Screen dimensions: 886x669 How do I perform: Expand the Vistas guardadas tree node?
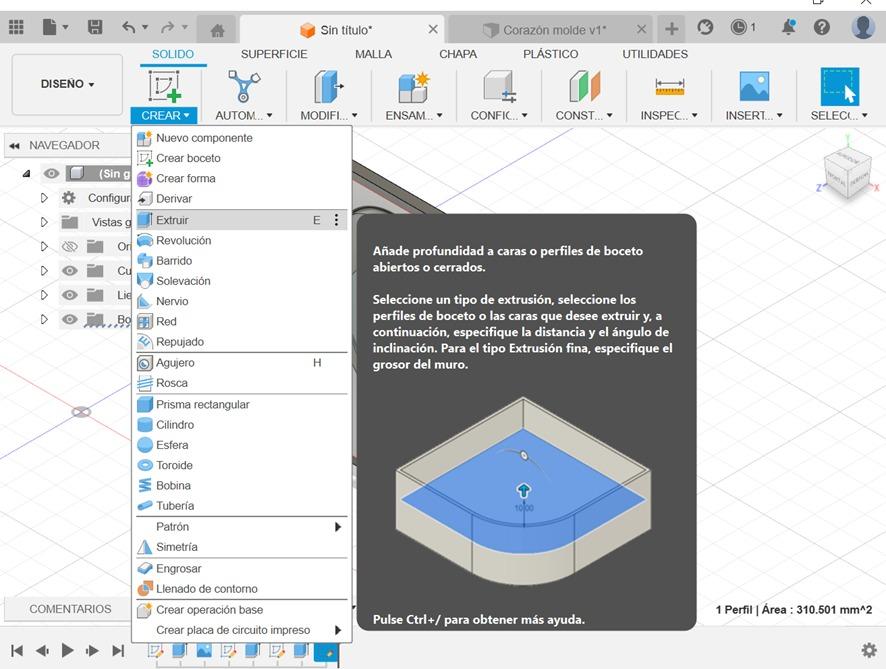tap(44, 222)
